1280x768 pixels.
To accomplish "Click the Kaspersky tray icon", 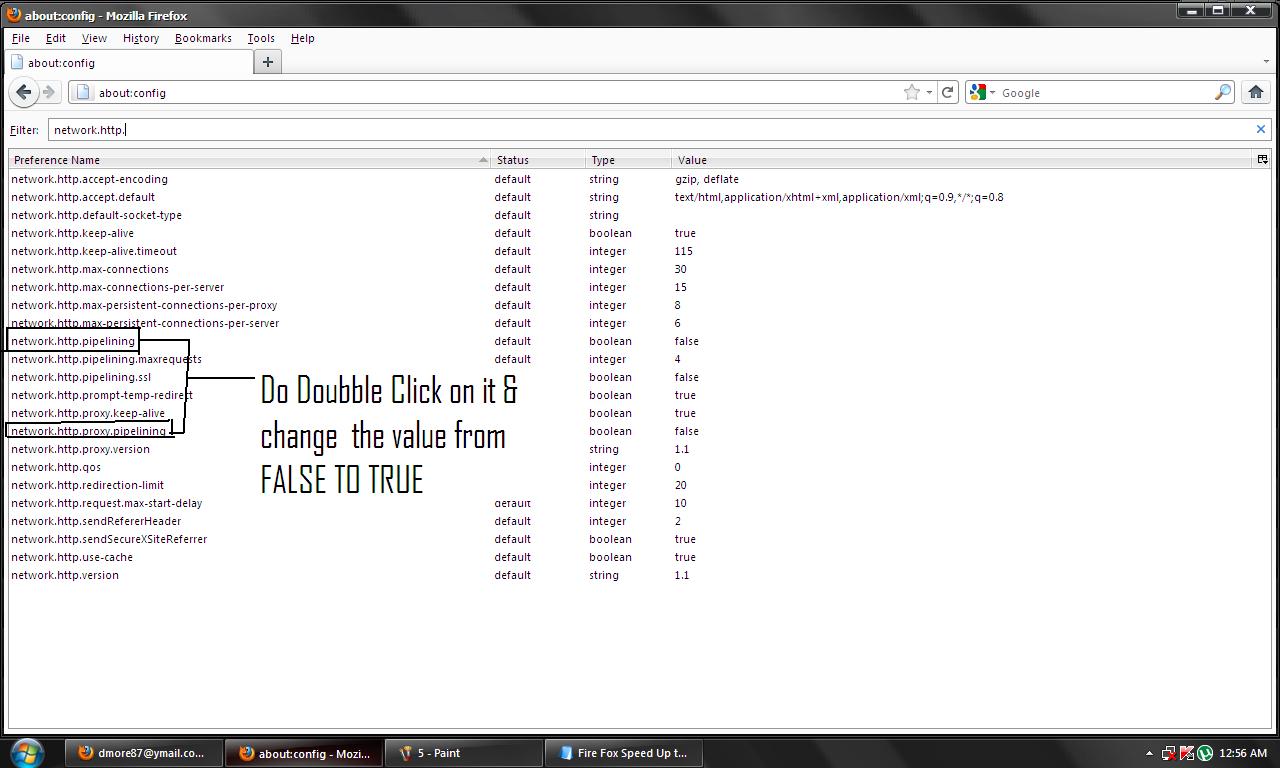I will pos(1187,753).
